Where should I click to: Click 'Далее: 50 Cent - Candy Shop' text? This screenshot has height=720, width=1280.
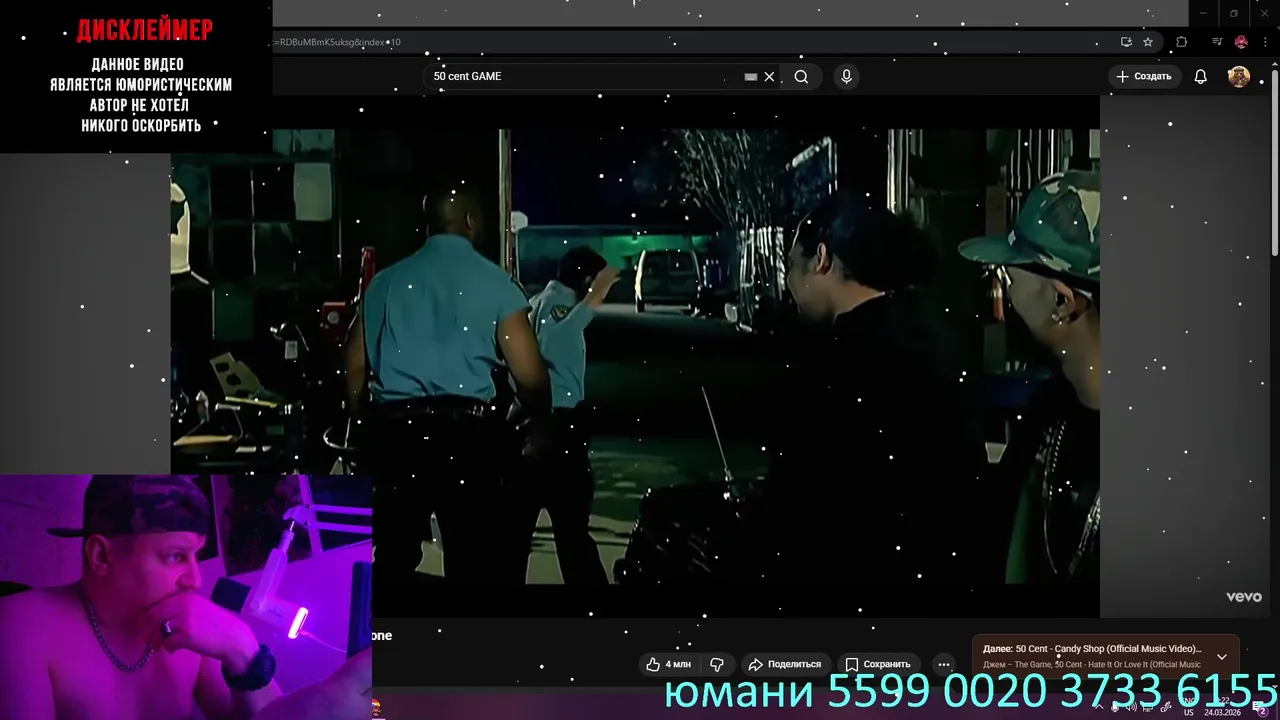(x=1092, y=649)
